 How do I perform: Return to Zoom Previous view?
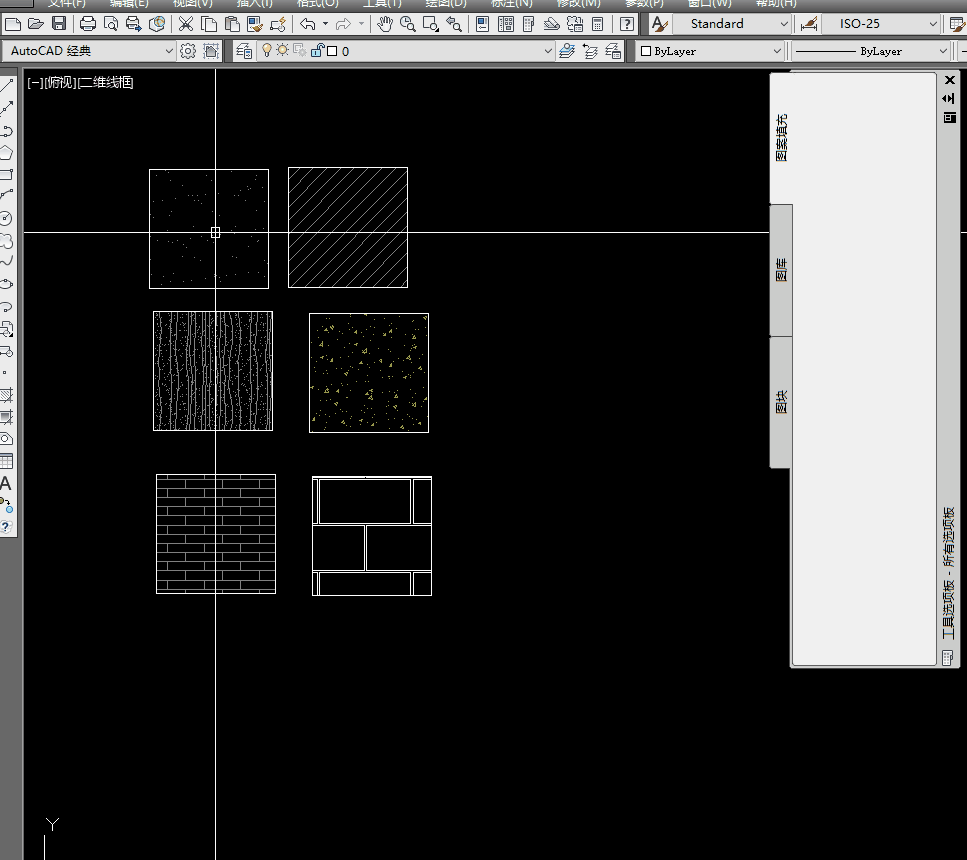(454, 24)
